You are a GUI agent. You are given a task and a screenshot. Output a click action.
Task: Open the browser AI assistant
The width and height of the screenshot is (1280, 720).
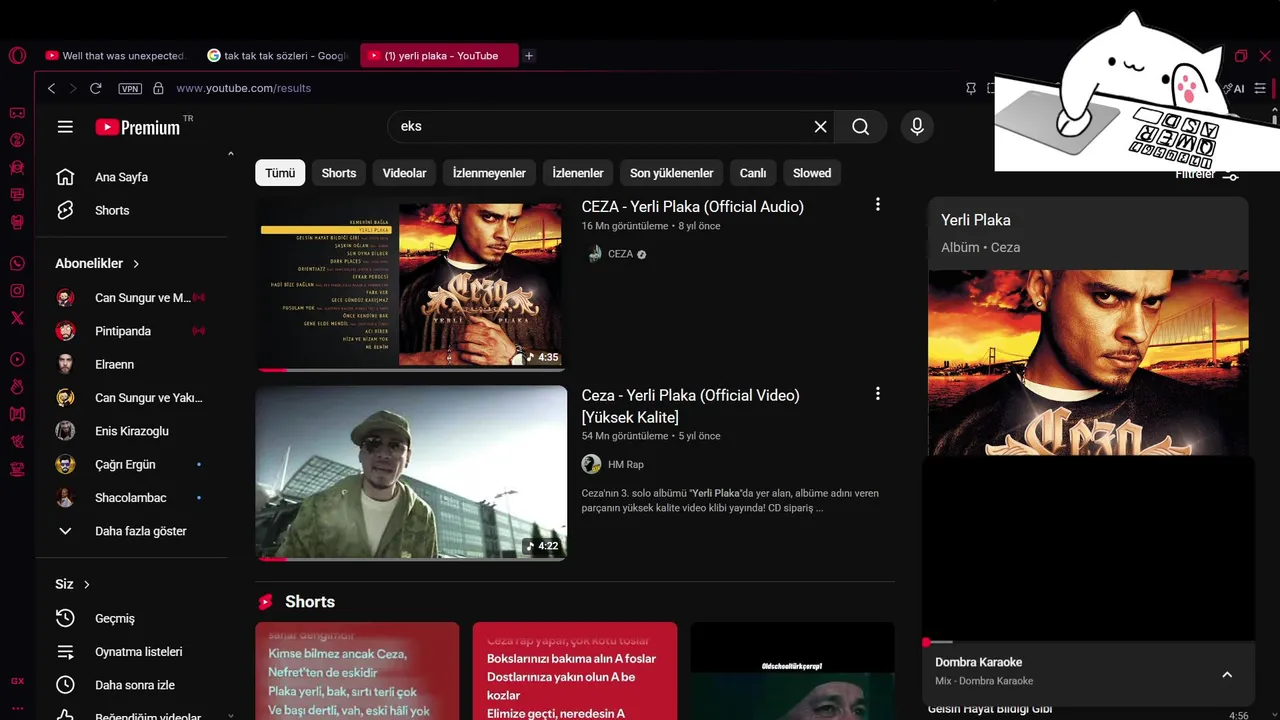point(1234,88)
